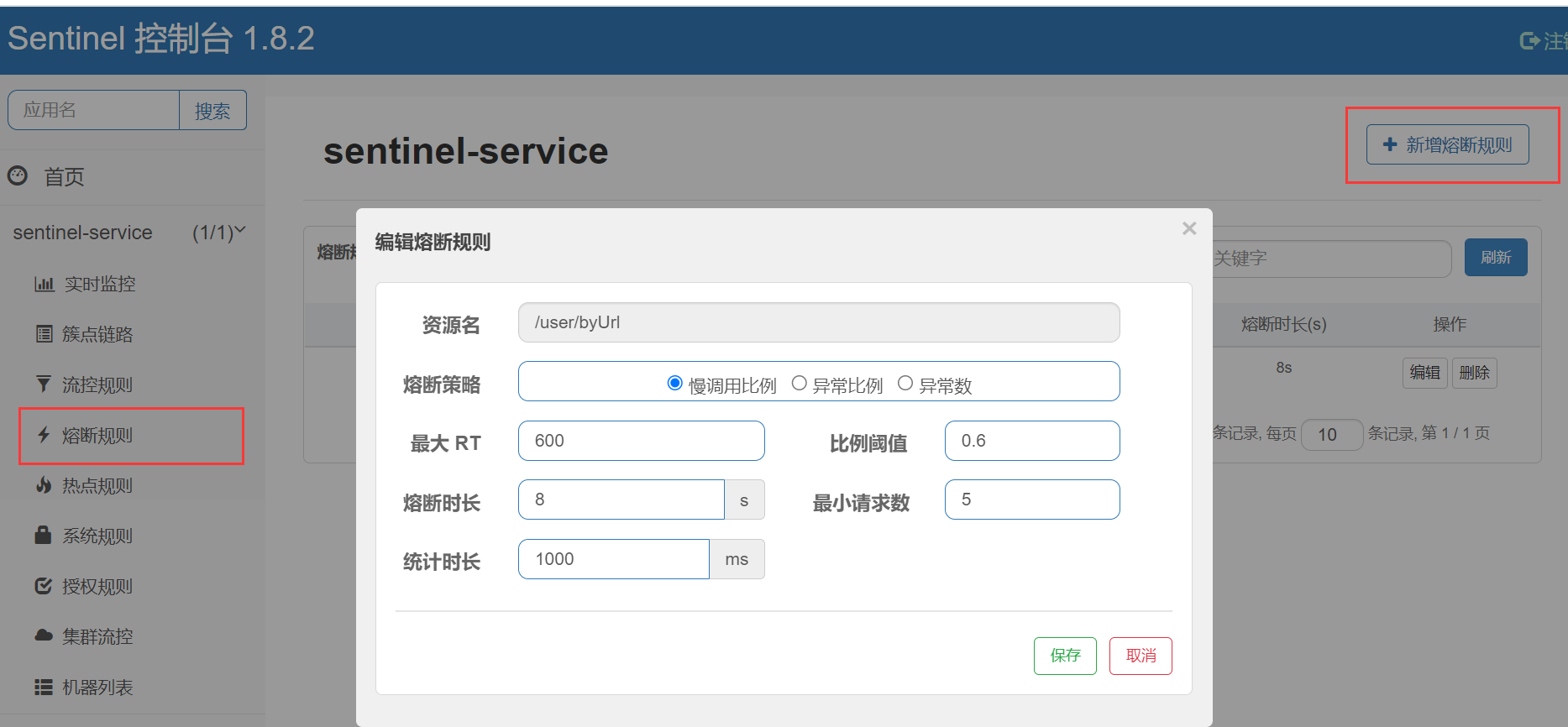
Task: Click the 刷新 button
Action: pos(1496,257)
